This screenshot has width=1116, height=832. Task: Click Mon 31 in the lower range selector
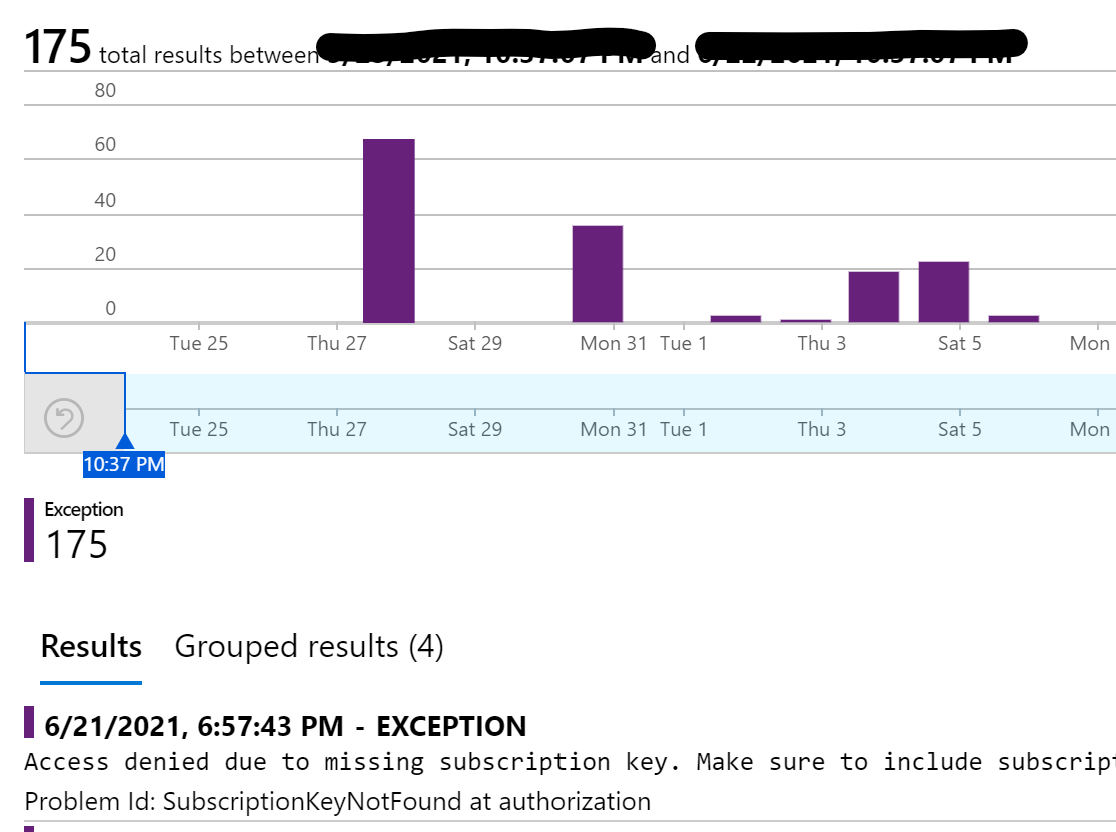click(x=614, y=430)
